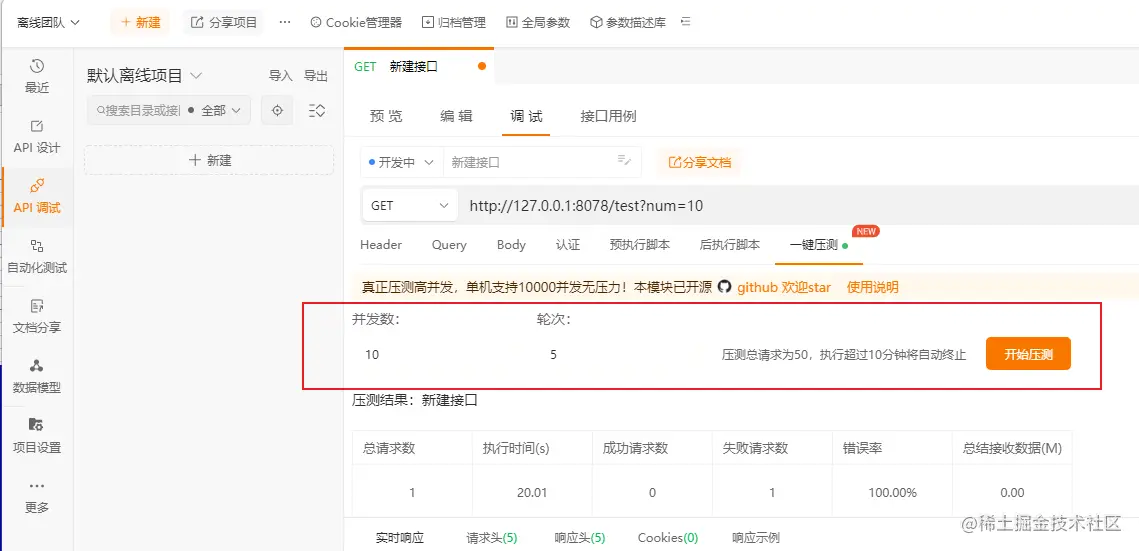Click the URL field with 127.0.0.1:8078

point(799,205)
